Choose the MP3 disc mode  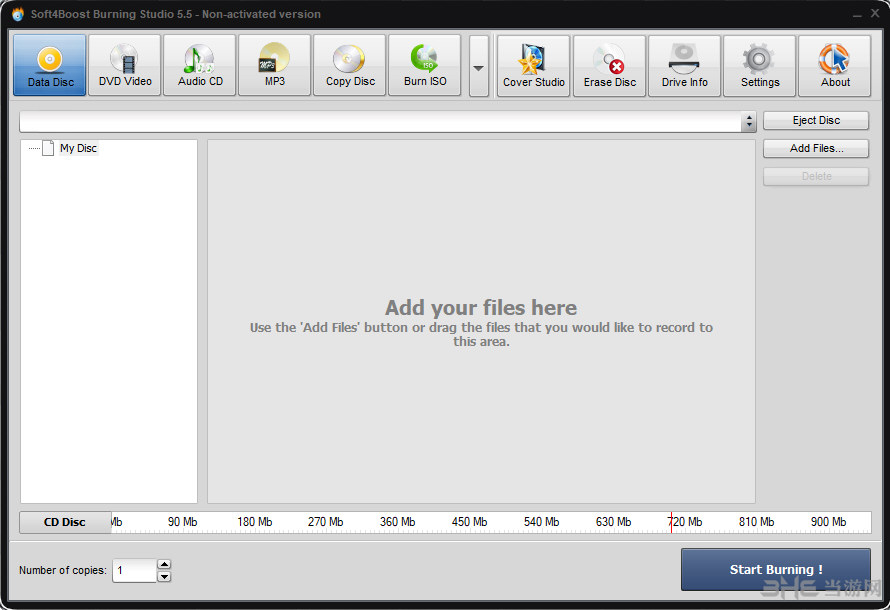275,65
